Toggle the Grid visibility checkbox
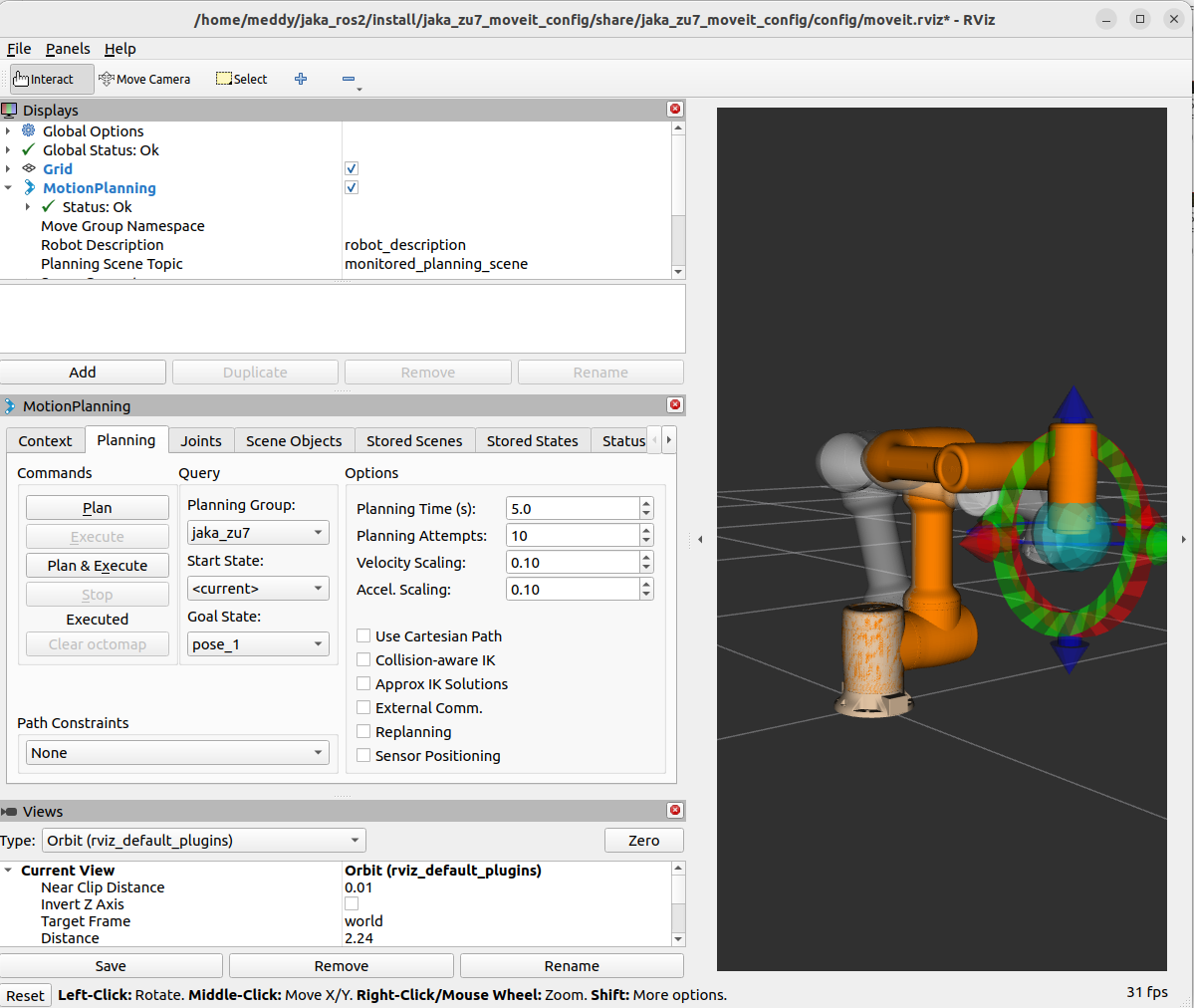Screen dimensions: 1194x1008 tap(351, 168)
